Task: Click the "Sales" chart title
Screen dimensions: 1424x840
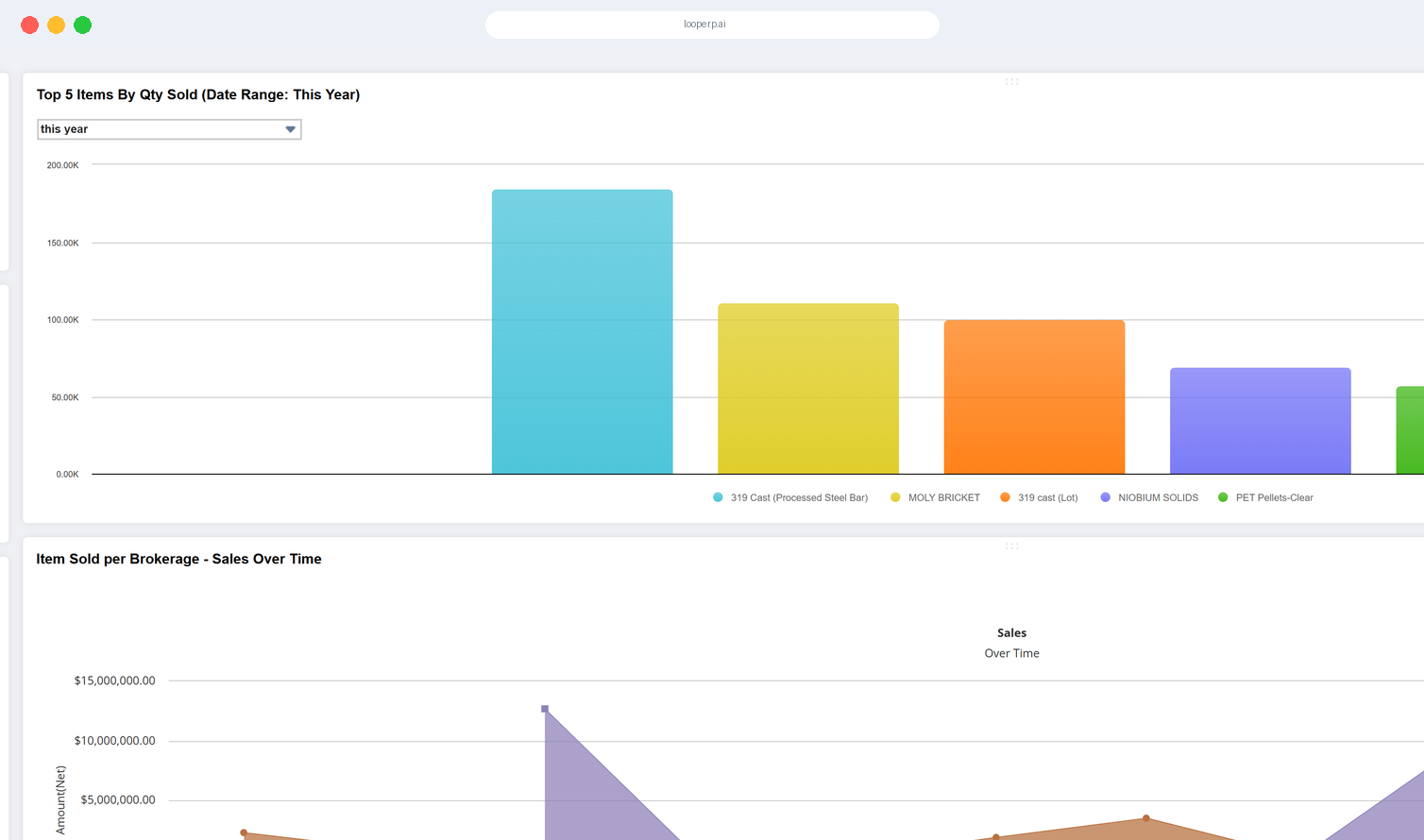Action: click(1011, 633)
